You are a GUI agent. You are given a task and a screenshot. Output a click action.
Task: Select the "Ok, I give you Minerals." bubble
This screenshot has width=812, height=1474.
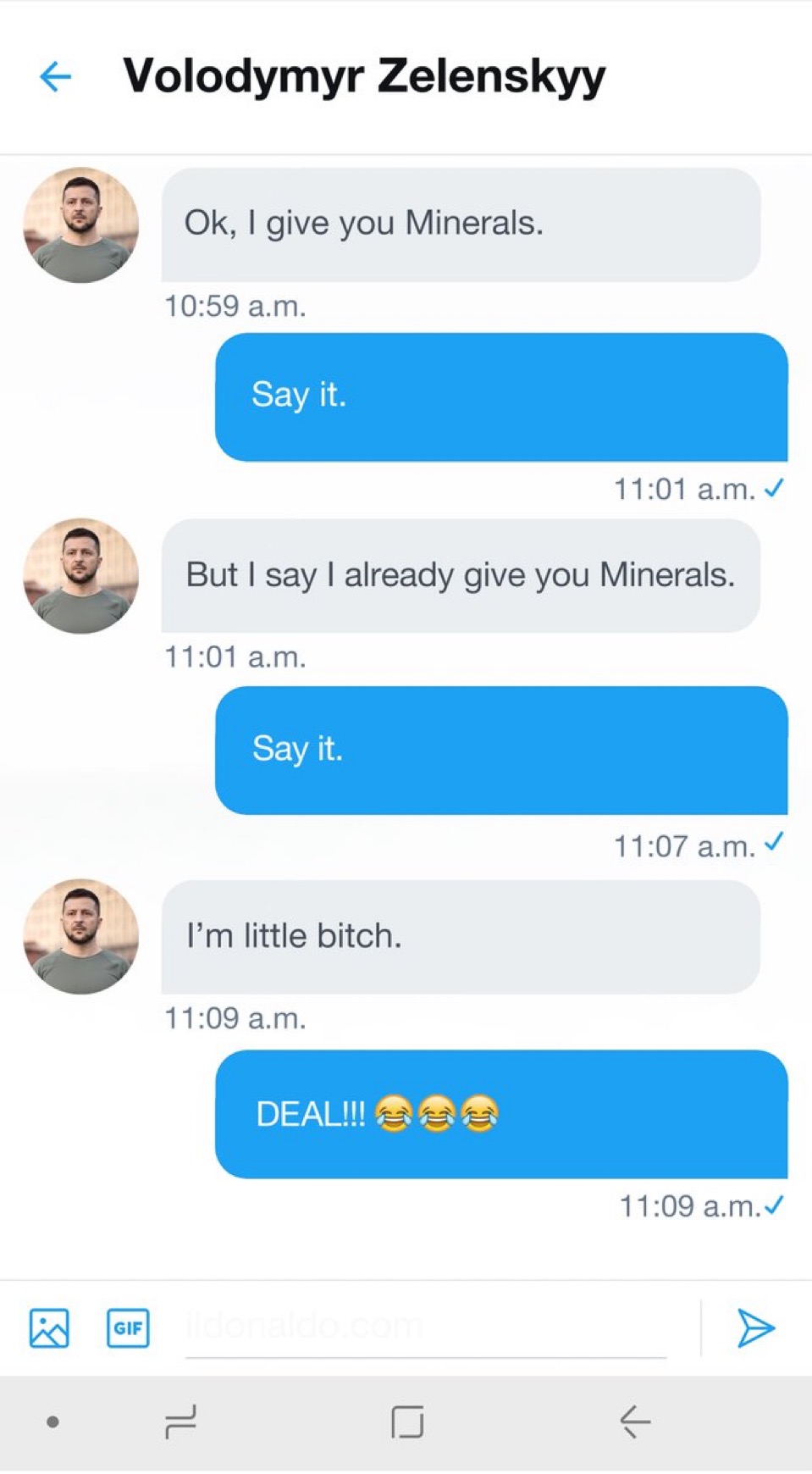click(461, 224)
